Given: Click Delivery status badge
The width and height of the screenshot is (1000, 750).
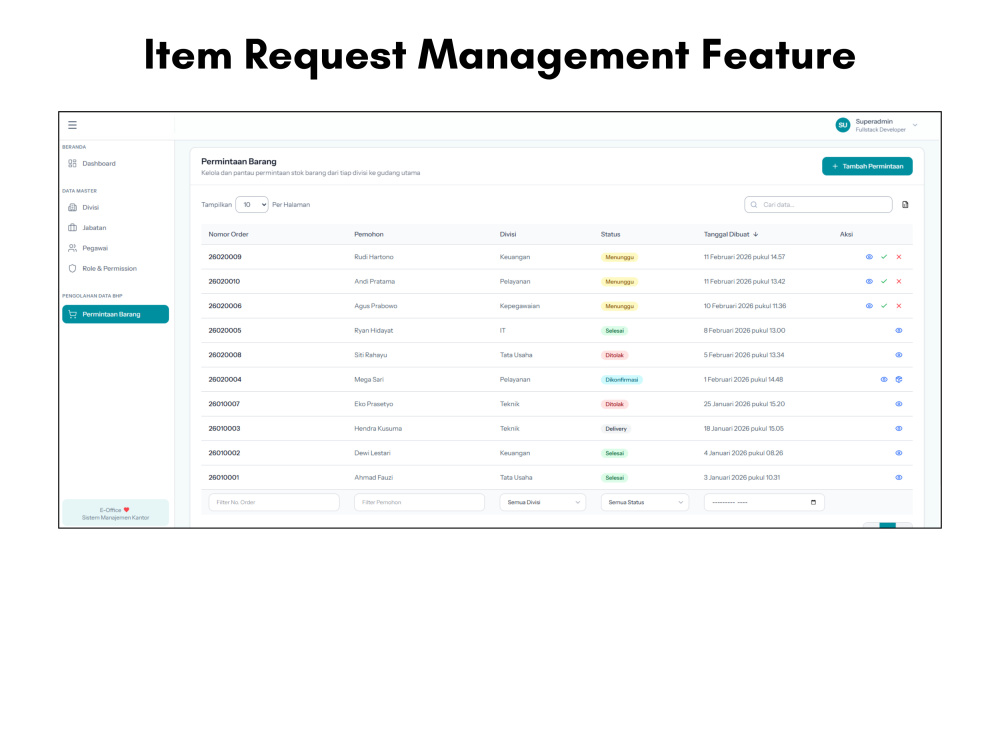Looking at the screenshot, I should (x=615, y=429).
